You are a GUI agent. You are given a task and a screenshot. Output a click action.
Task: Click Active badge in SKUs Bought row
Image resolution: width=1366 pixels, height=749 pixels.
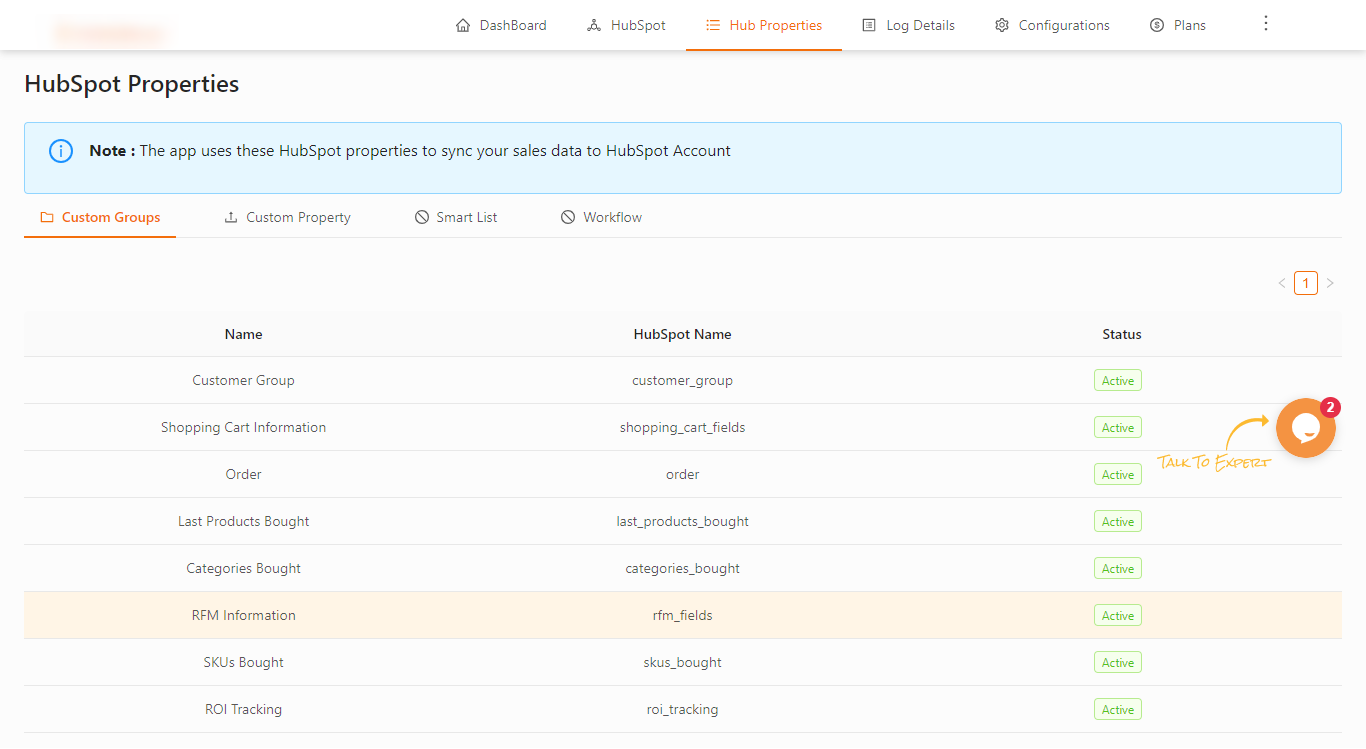1118,662
